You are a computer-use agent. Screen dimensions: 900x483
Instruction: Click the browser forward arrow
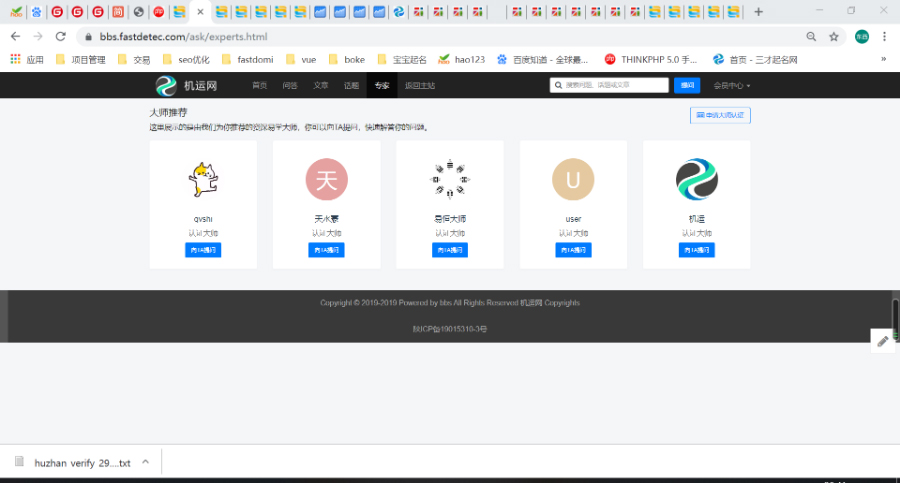(38, 36)
